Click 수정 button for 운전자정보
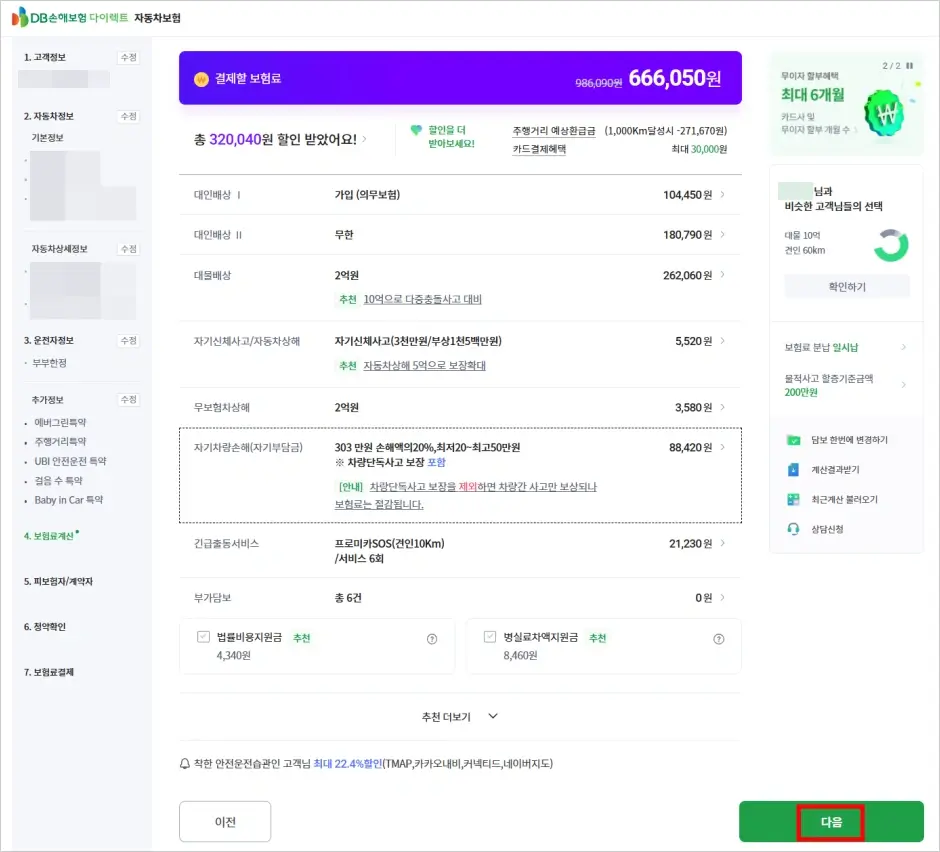This screenshot has width=940, height=852. pyautogui.click(x=129, y=340)
